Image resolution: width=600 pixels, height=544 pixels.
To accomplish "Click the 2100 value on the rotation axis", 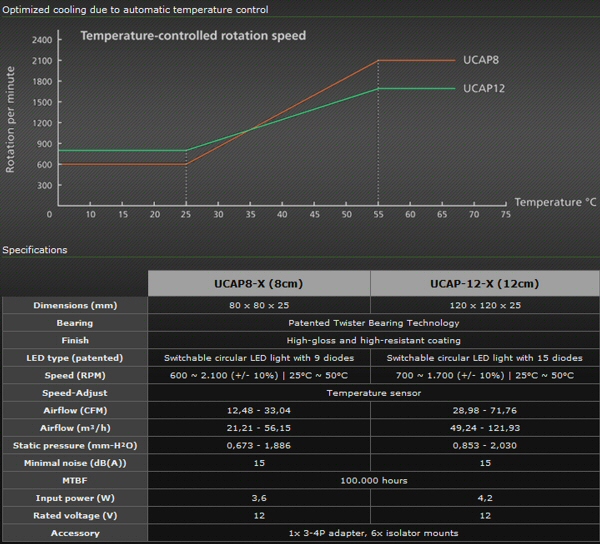I will pyautogui.click(x=42, y=60).
